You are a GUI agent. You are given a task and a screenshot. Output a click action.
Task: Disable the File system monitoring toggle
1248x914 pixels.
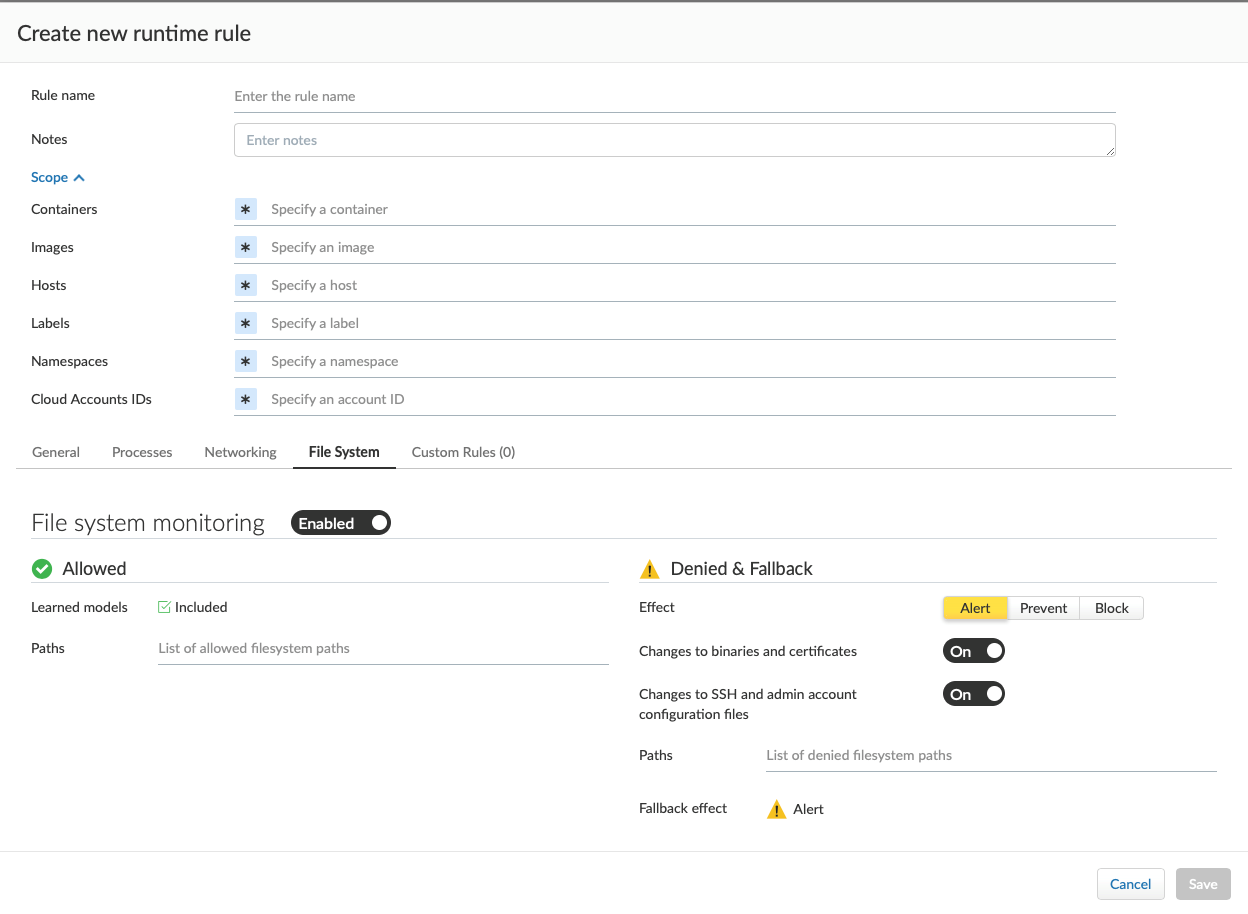[x=341, y=523]
